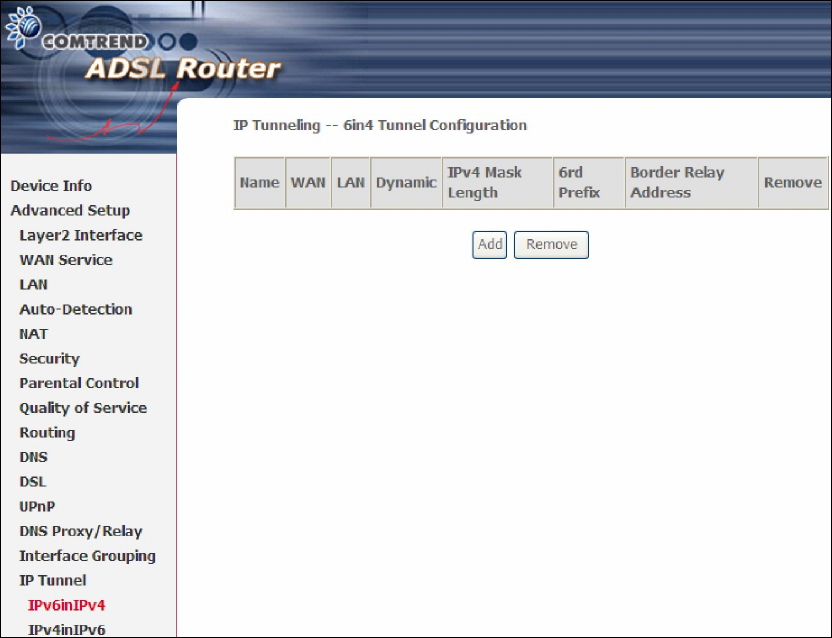
Task: Open Device Info in the sidebar
Action: point(51,186)
